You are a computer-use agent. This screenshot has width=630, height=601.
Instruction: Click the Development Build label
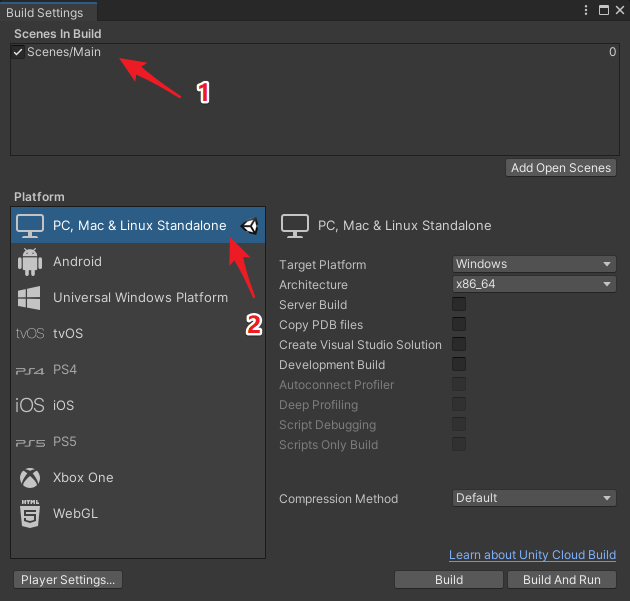(x=332, y=365)
